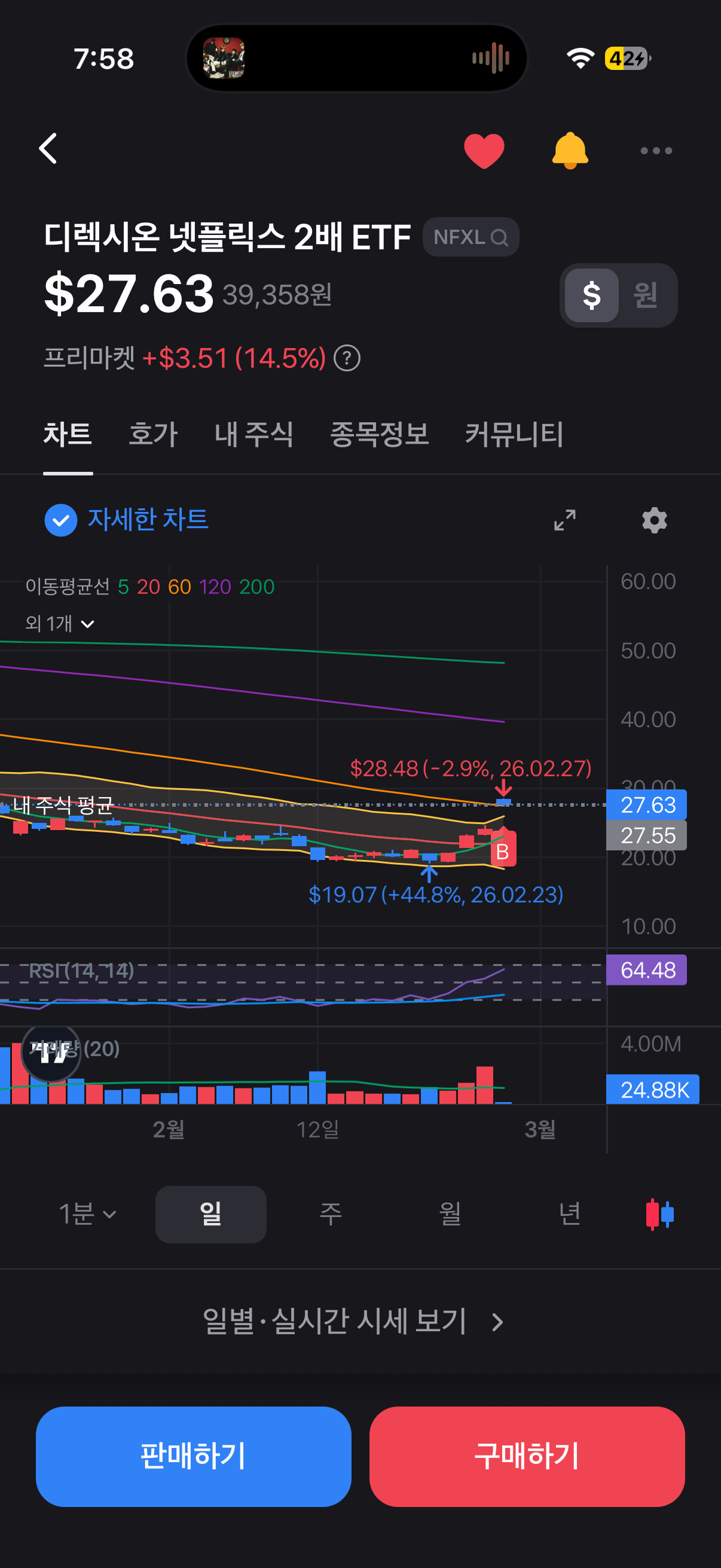The image size is (721, 1568).
Task: Tap the battery status indicator
Action: point(628,59)
